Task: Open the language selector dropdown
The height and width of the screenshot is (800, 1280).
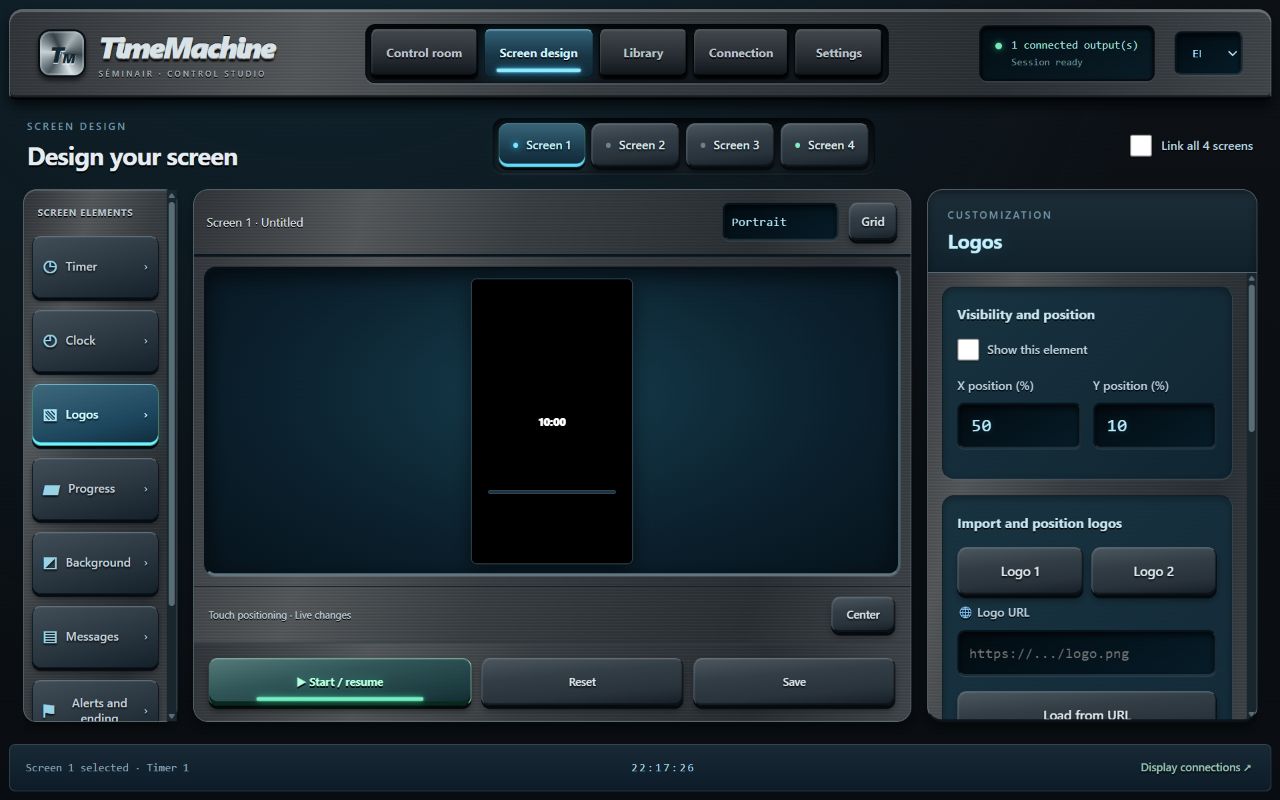Action: [x=1208, y=53]
